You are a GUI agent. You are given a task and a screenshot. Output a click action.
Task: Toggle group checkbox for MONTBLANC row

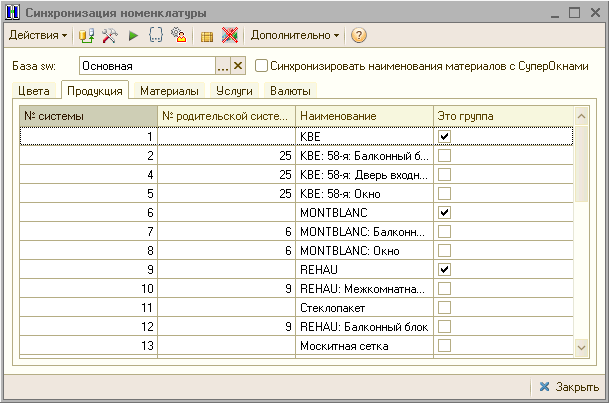click(x=444, y=213)
